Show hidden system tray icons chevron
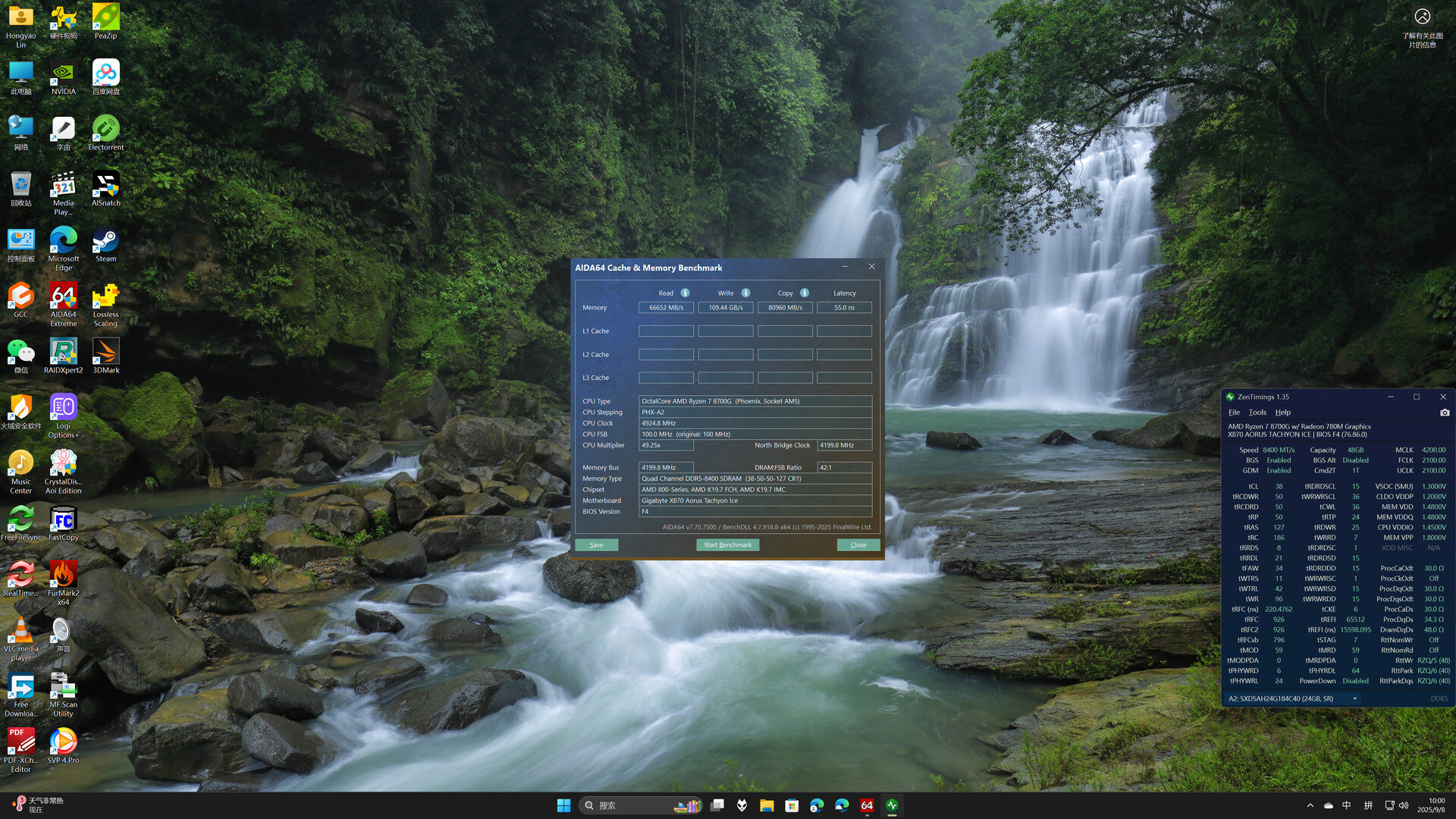This screenshot has height=819, width=1456. 1310,805
